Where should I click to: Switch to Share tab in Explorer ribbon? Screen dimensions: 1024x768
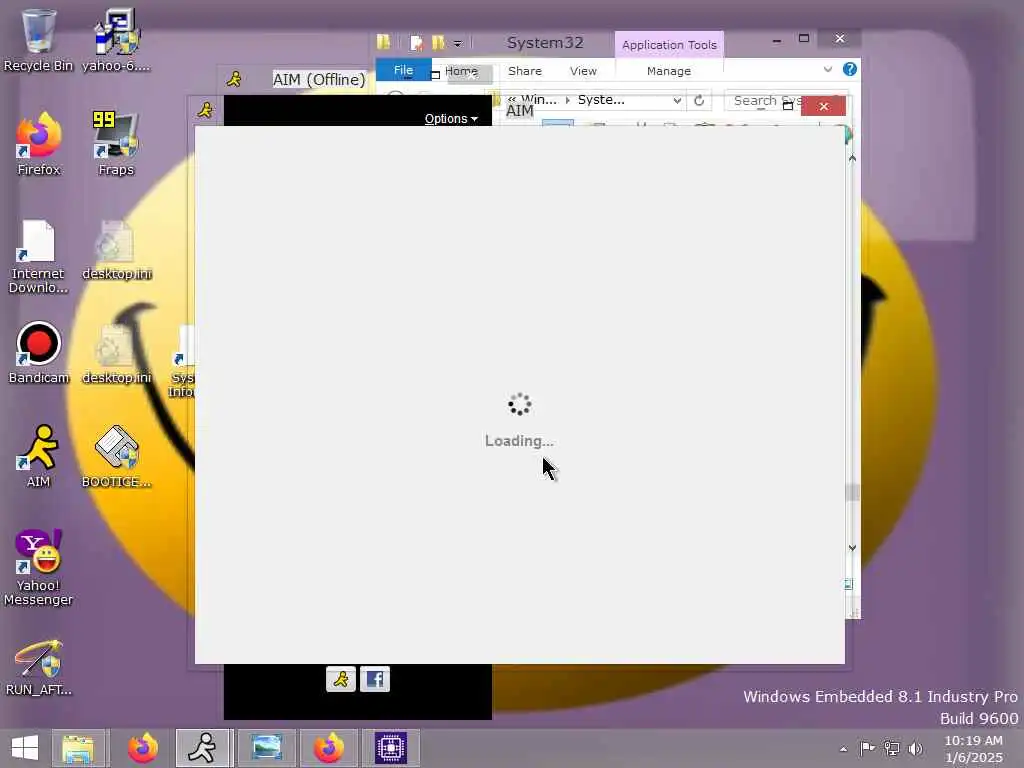point(525,71)
